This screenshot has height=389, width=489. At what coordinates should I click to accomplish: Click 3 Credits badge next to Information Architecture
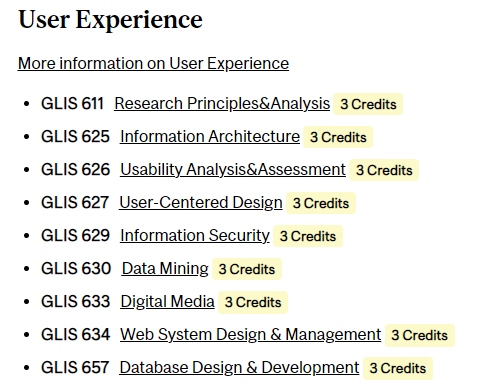[x=338, y=137]
